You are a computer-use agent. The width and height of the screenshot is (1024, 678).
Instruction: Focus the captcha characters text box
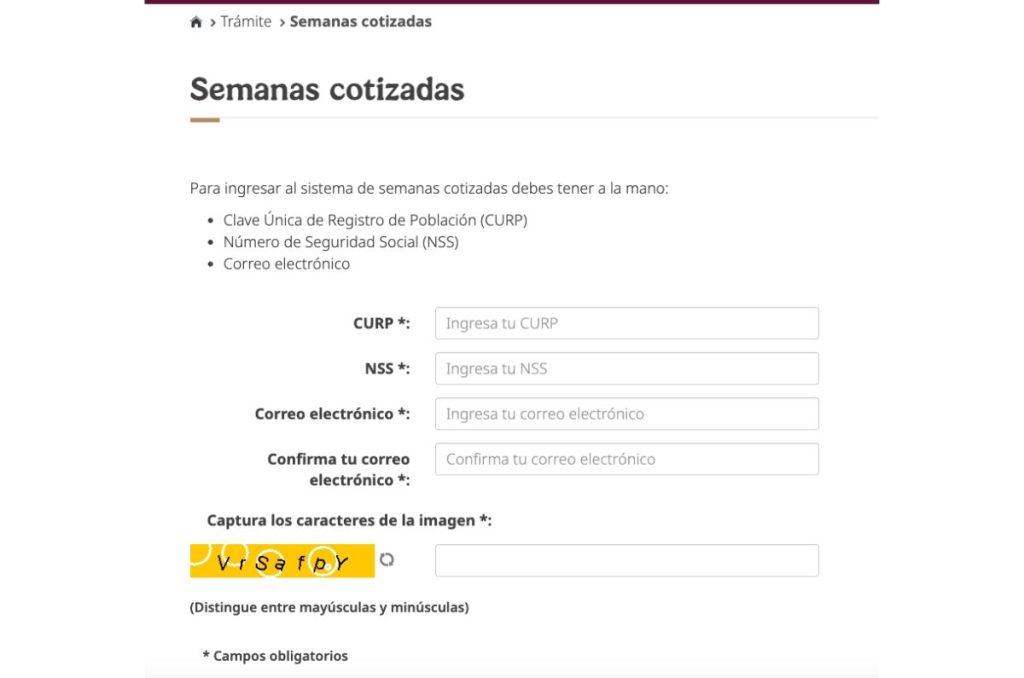(626, 560)
